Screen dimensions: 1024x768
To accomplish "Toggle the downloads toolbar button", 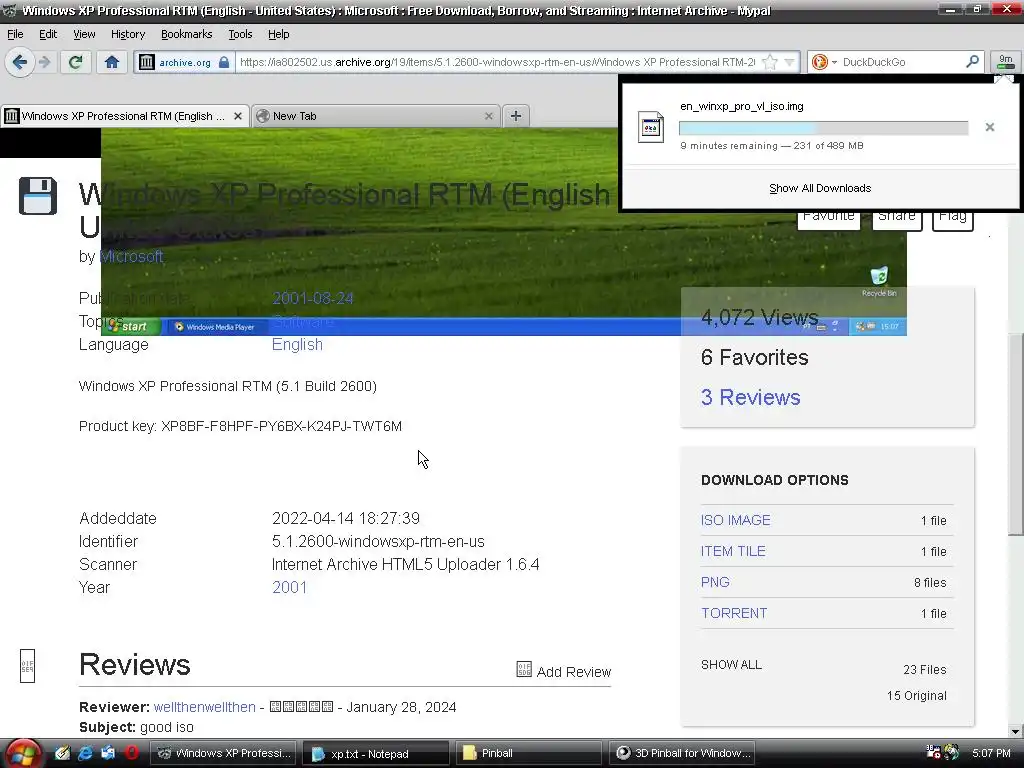I will coord(1006,62).
